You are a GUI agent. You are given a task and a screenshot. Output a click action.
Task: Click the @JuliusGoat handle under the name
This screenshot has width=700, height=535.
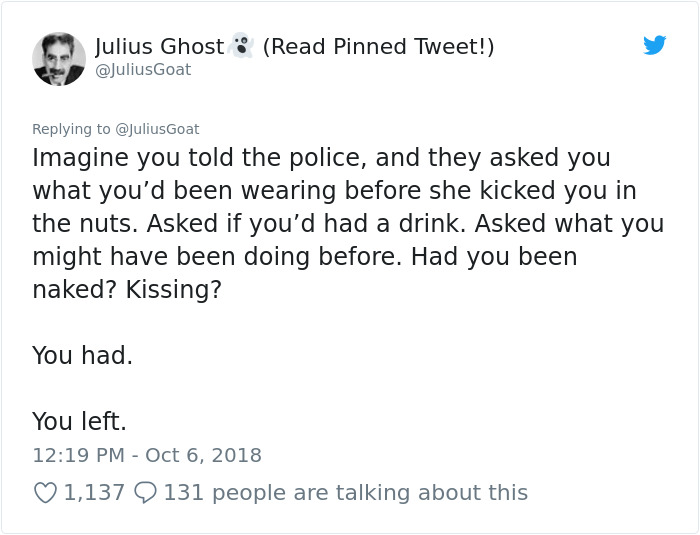tap(143, 70)
